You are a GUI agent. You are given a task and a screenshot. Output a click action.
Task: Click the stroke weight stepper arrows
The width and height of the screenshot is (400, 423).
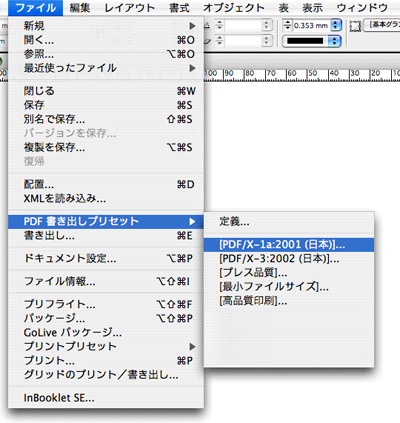[x=287, y=25]
